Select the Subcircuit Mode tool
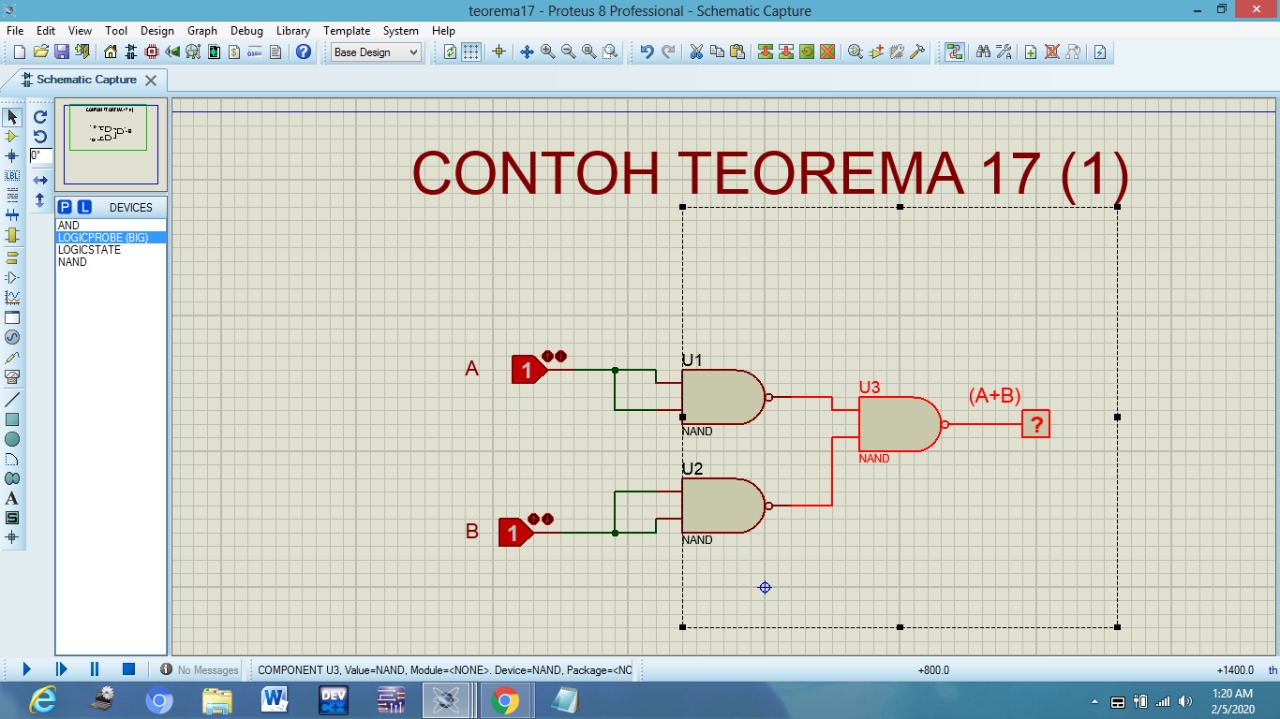The height and width of the screenshot is (719, 1280). tap(12, 235)
